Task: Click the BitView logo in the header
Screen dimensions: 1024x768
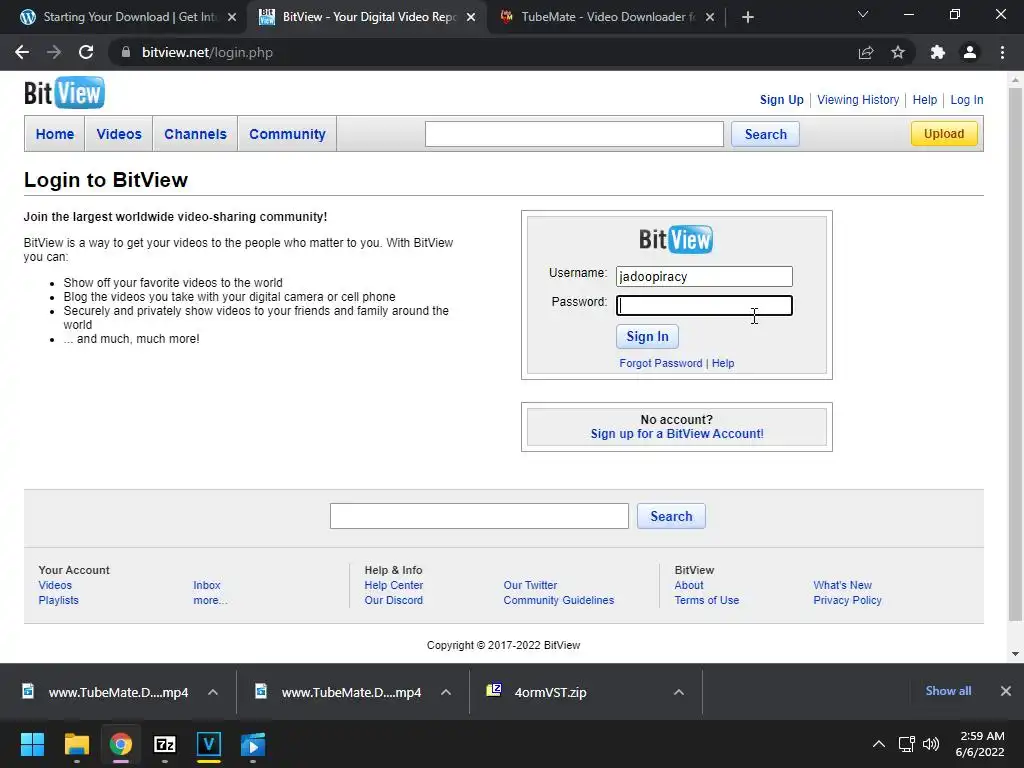Action: tap(64, 93)
